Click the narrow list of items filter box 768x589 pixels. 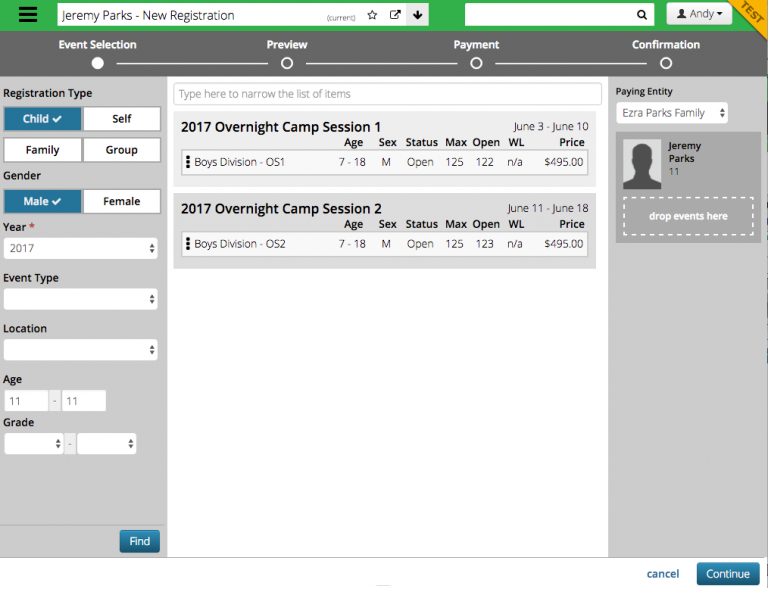tap(387, 94)
